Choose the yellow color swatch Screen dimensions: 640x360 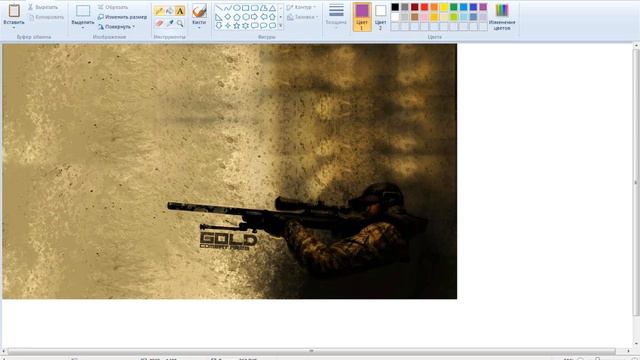[x=444, y=7]
